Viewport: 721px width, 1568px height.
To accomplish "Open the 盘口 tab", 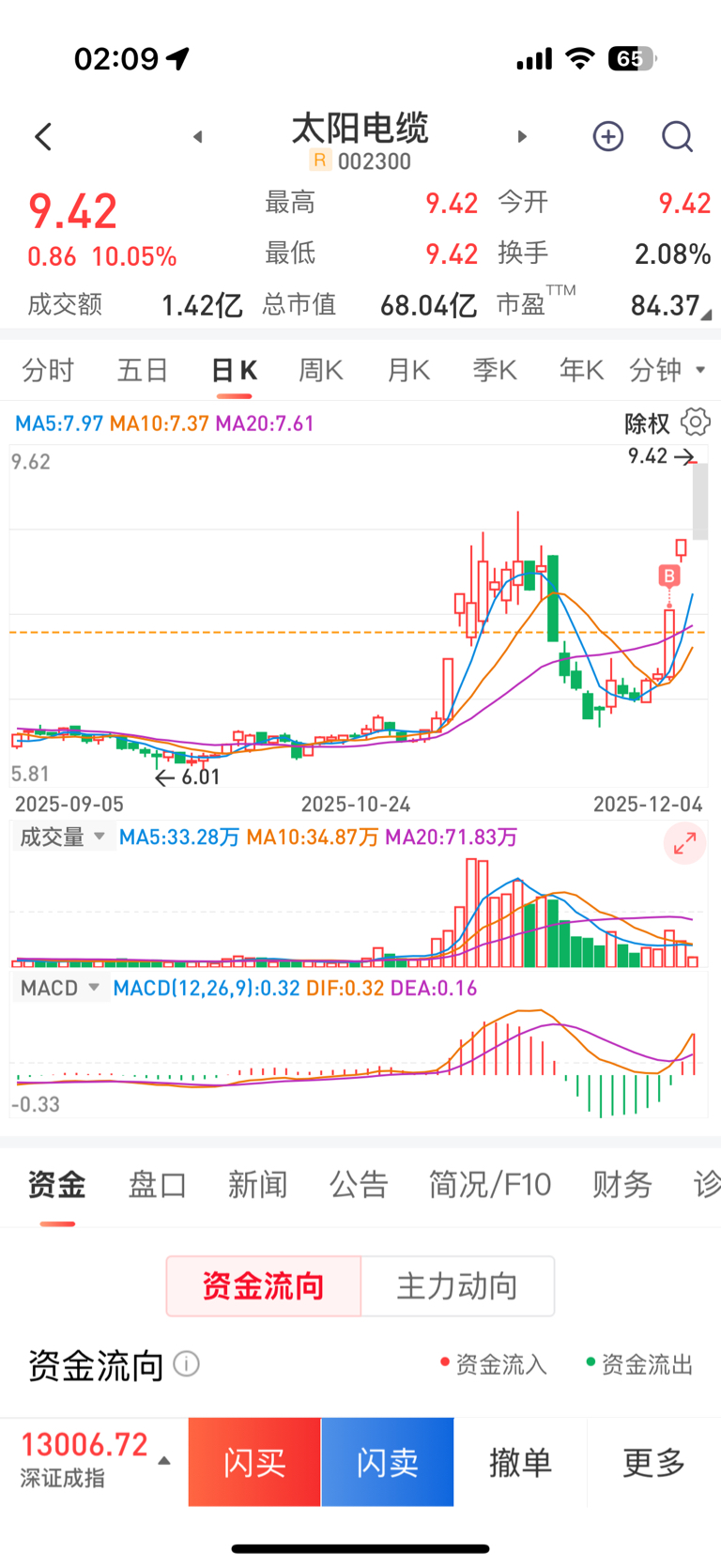I will [x=157, y=1185].
